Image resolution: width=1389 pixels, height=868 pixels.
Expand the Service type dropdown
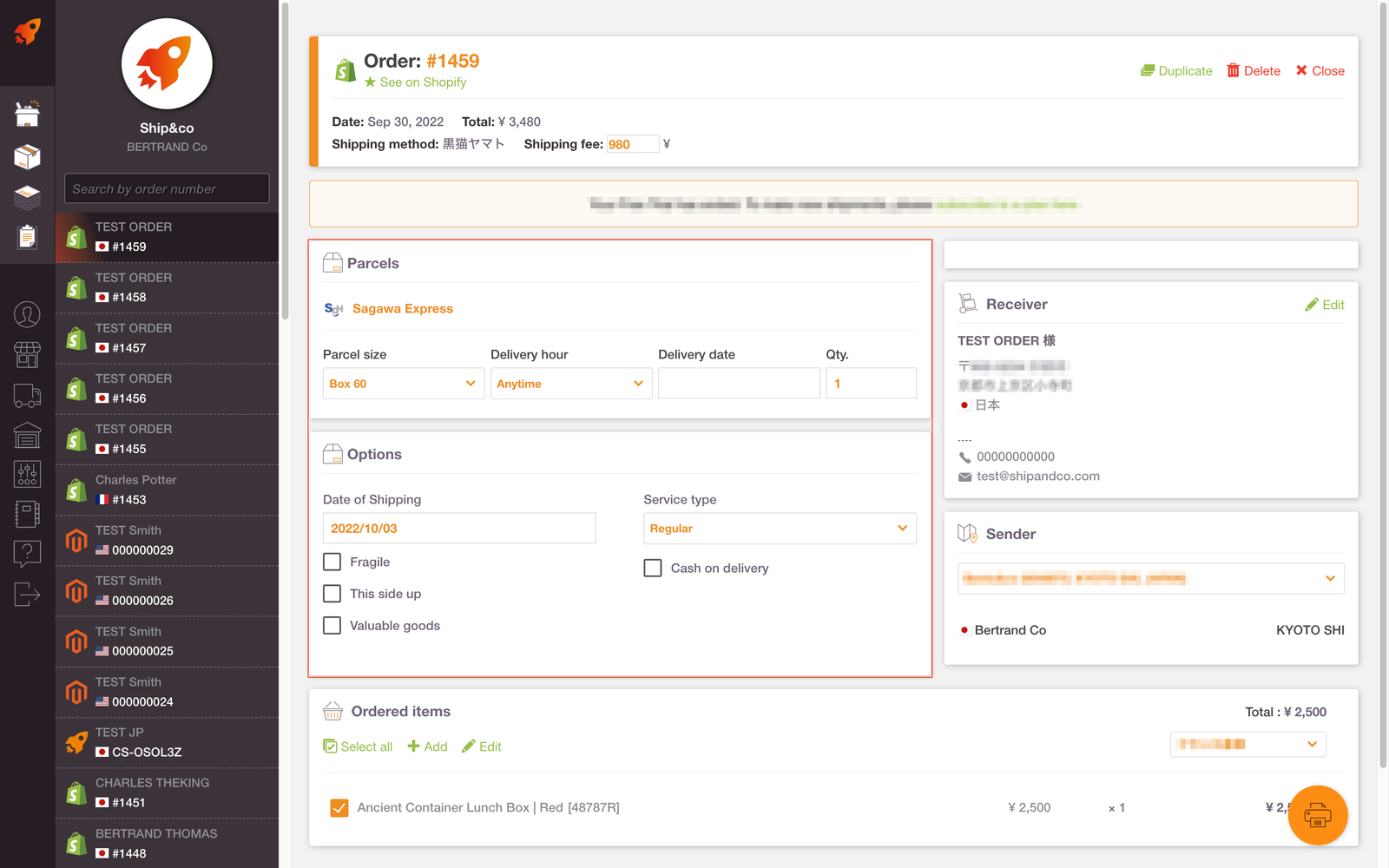[779, 529]
